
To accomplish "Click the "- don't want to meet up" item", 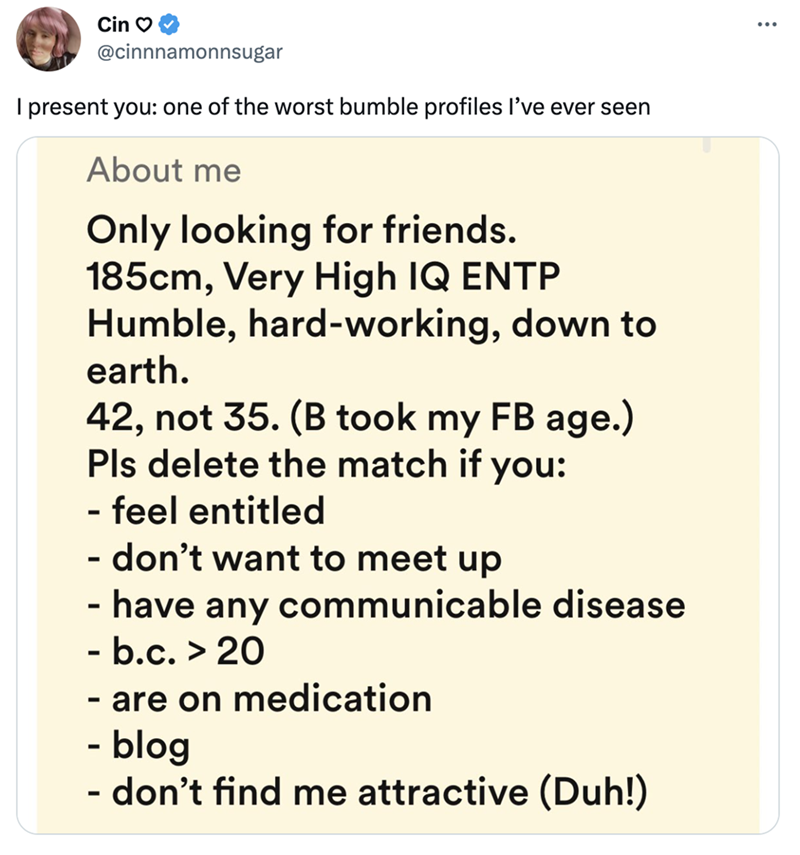I will coord(294,558).
